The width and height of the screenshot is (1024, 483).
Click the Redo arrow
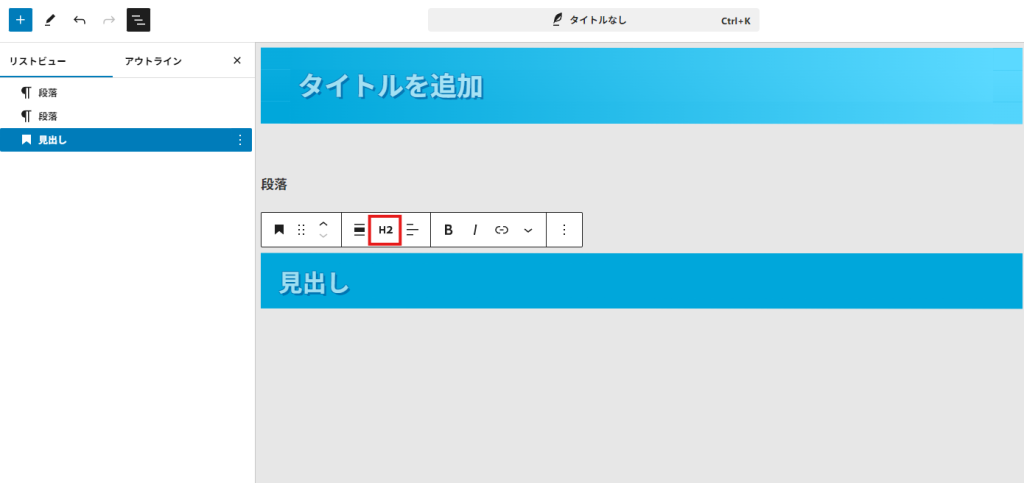point(109,20)
